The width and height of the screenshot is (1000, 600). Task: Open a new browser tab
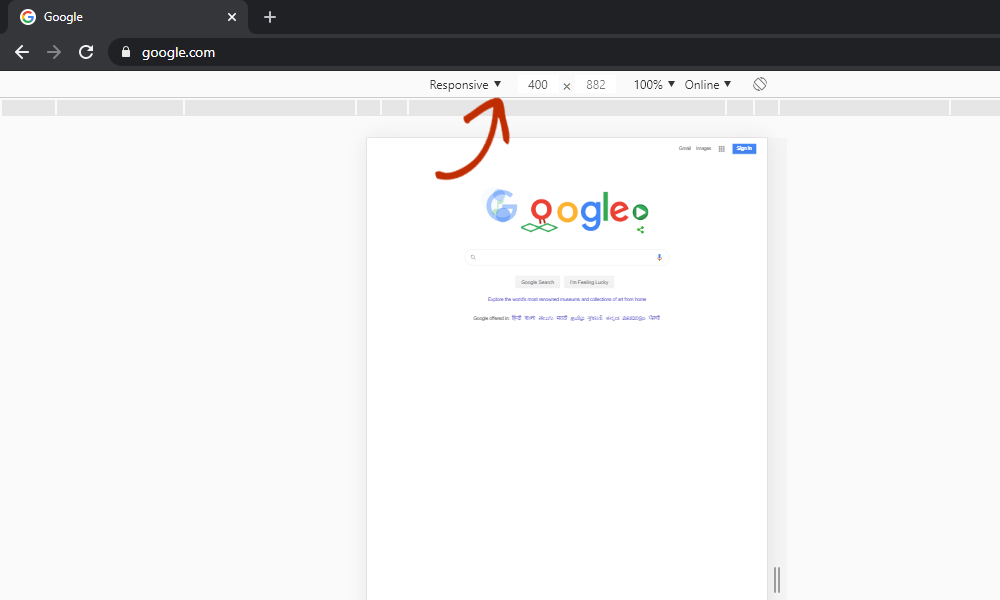[270, 17]
